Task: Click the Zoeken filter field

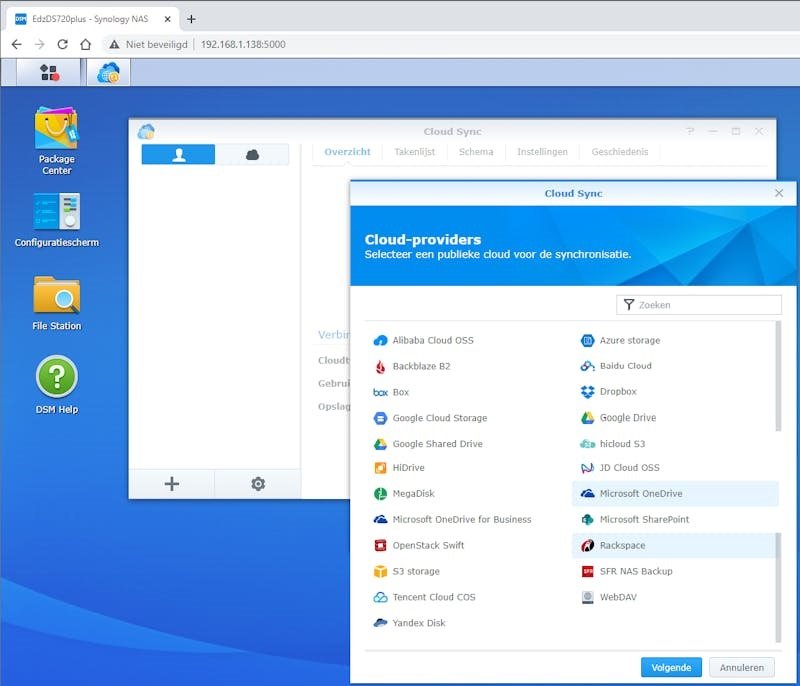Action: click(698, 305)
